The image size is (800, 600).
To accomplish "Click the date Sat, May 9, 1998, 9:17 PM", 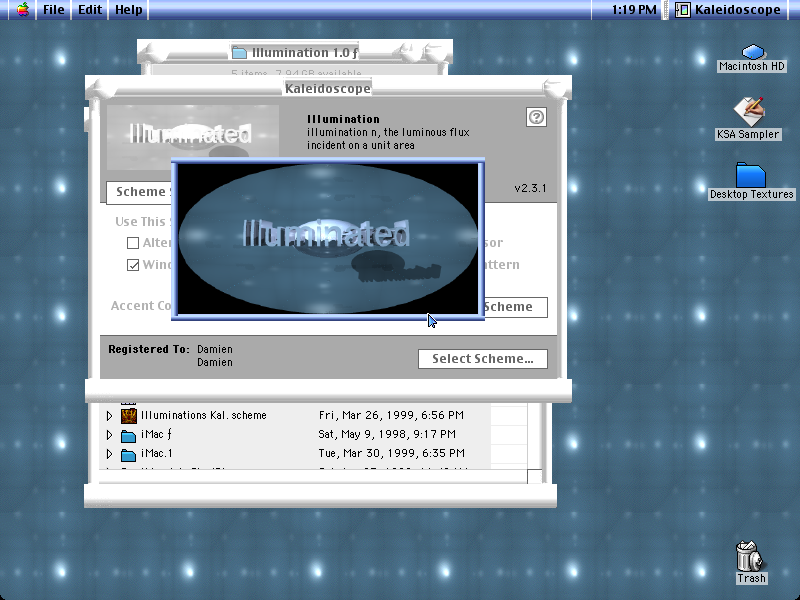I will pos(387,434).
